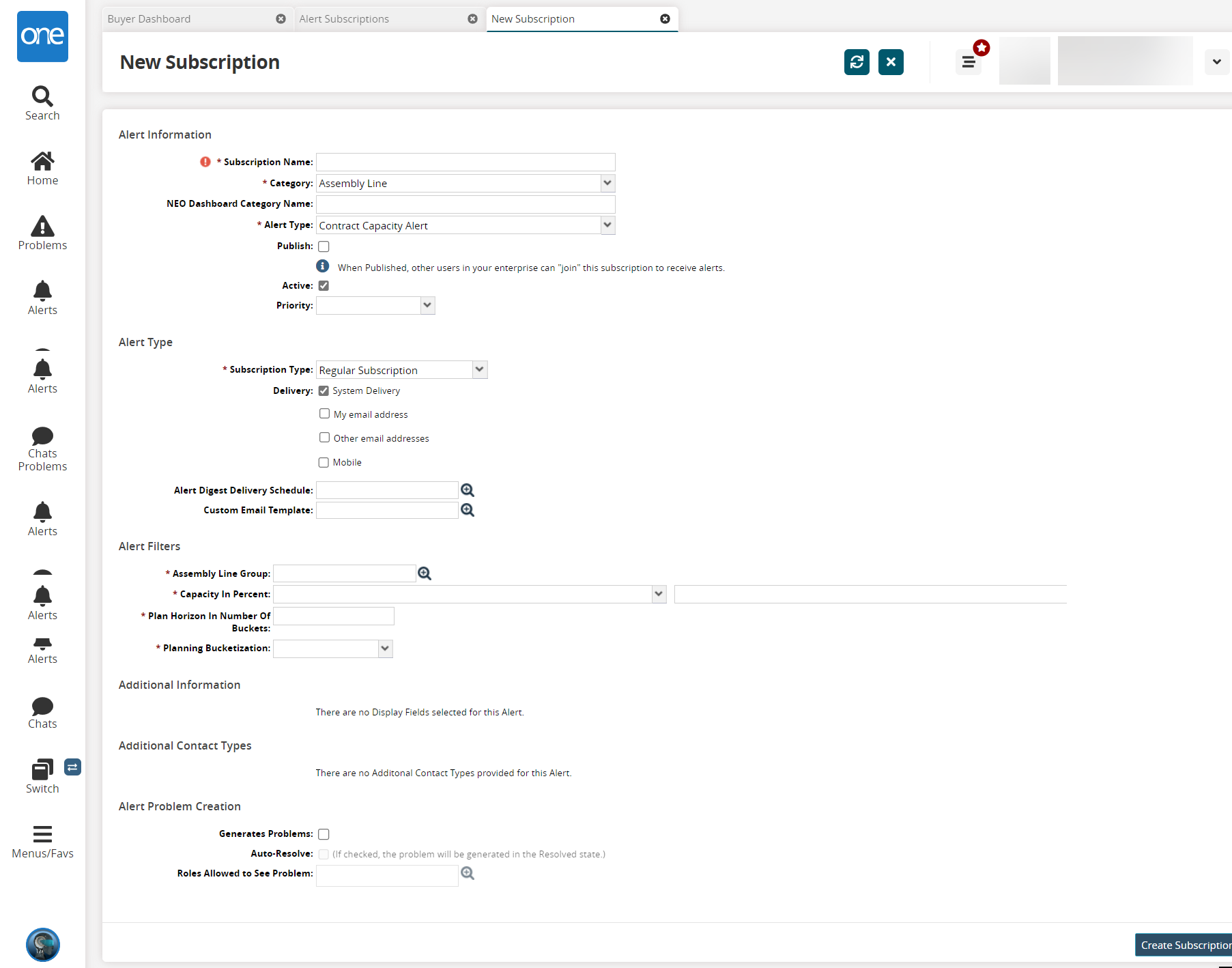Screen dimensions: 1232x968
Task: Click the teal X close button
Action: pyautogui.click(x=891, y=62)
